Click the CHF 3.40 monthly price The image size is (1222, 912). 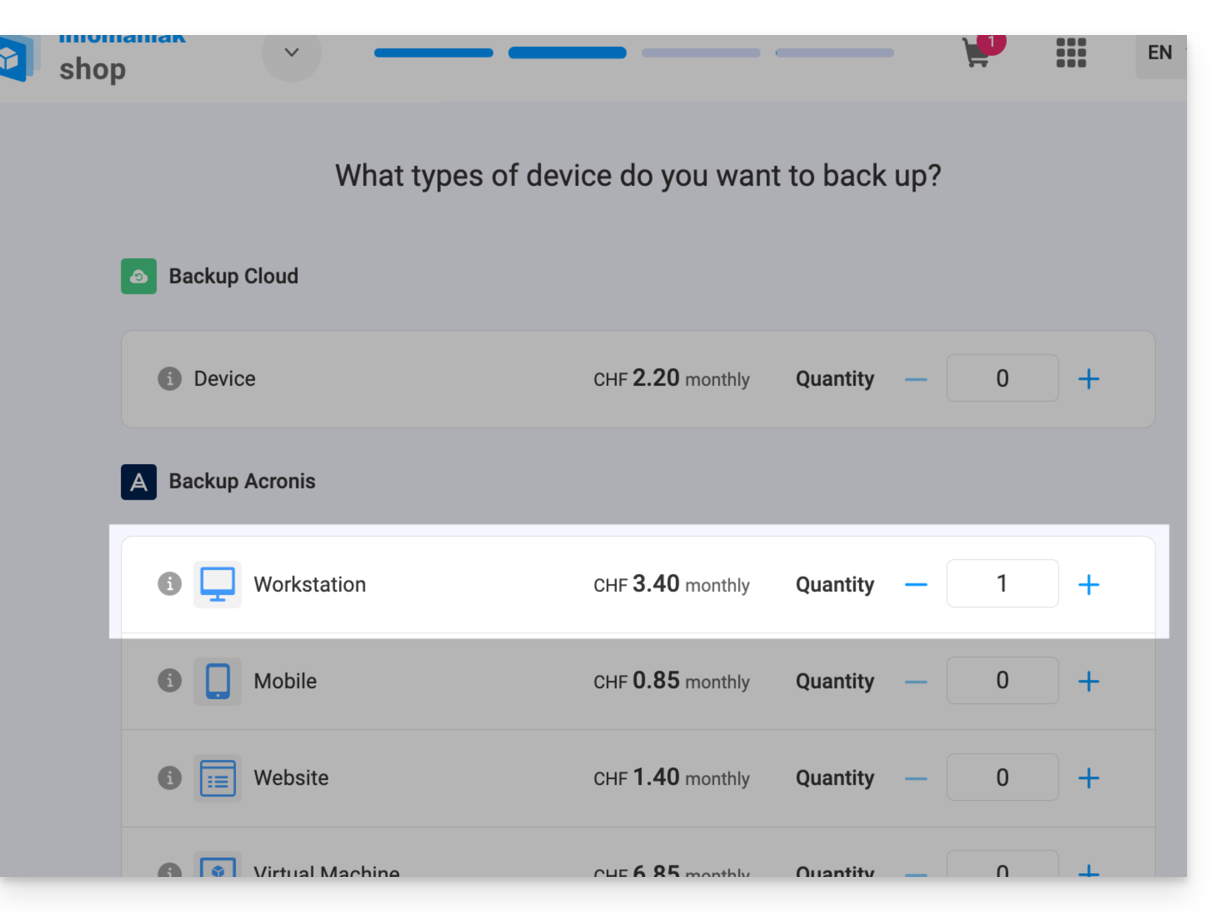(671, 584)
